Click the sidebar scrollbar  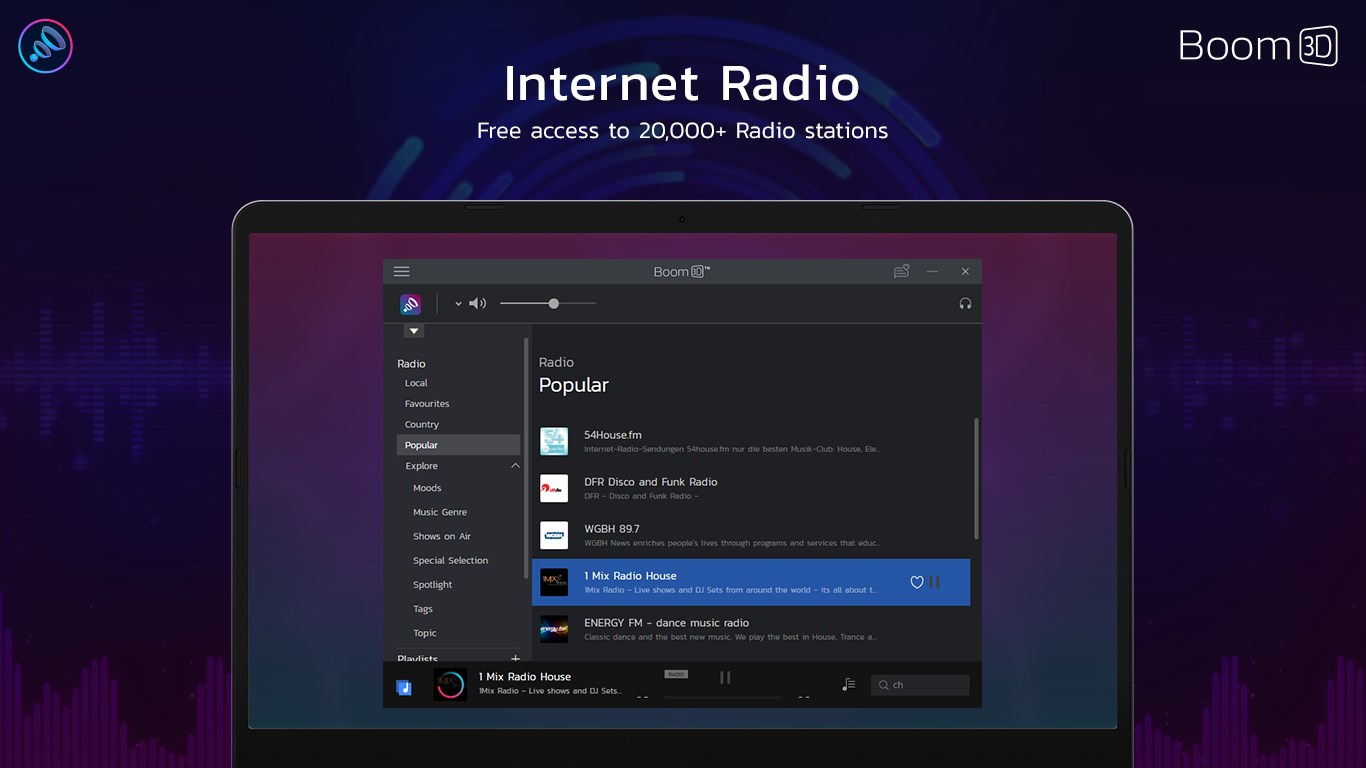point(525,458)
